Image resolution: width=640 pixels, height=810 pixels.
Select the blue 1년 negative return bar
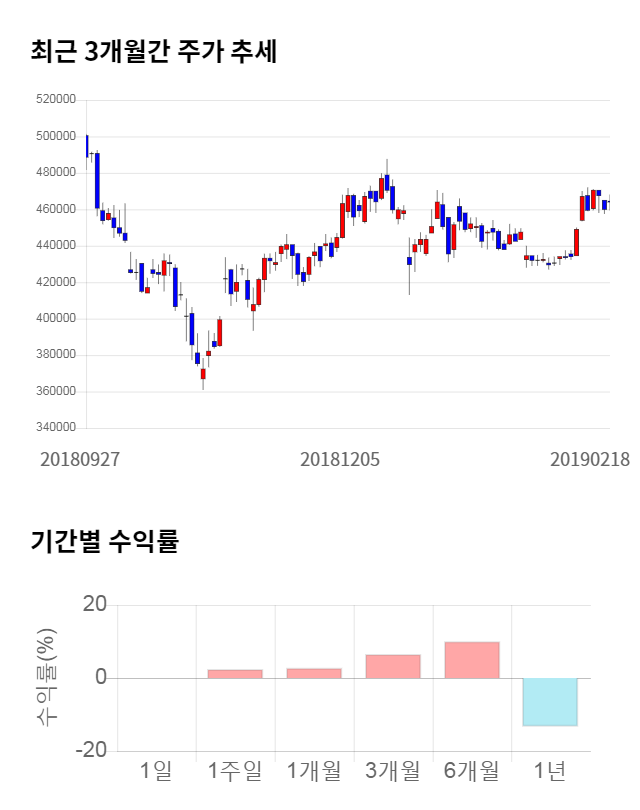pos(550,702)
